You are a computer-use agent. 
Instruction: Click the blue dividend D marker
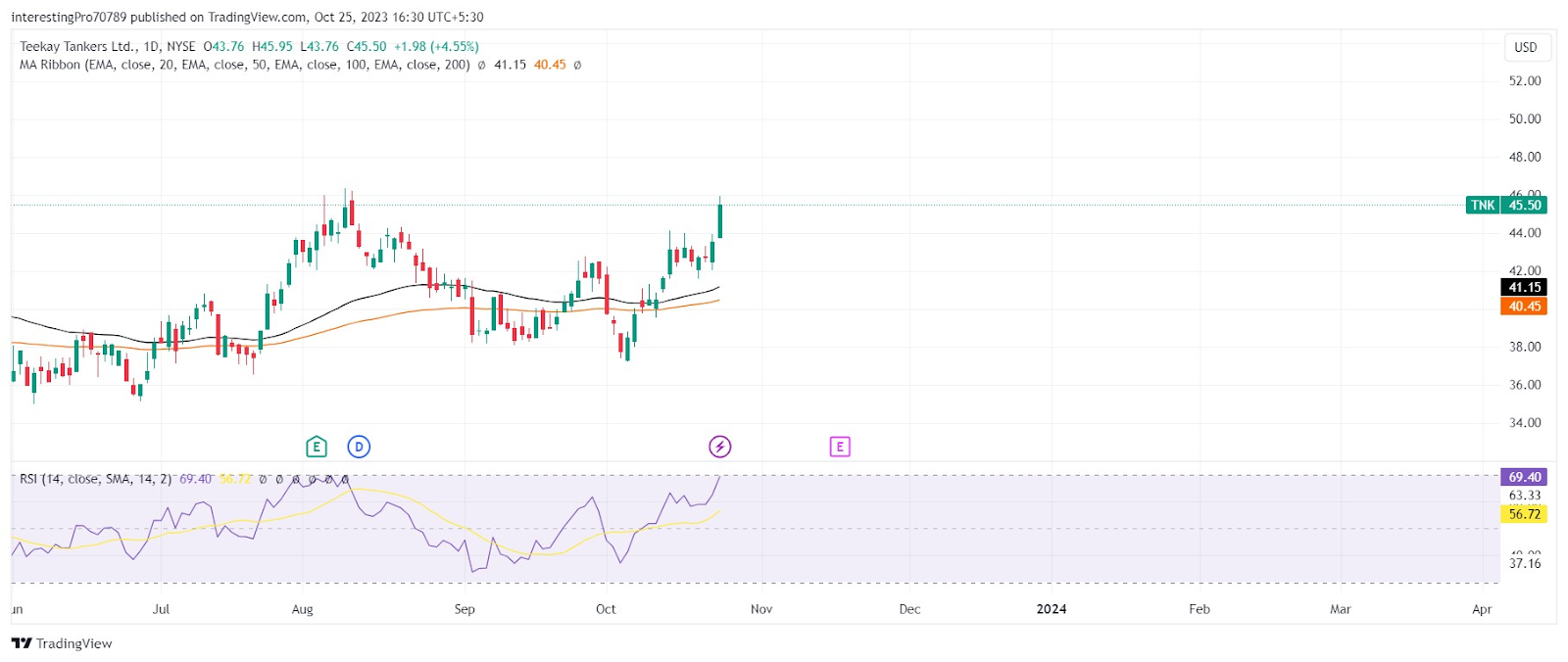[359, 448]
